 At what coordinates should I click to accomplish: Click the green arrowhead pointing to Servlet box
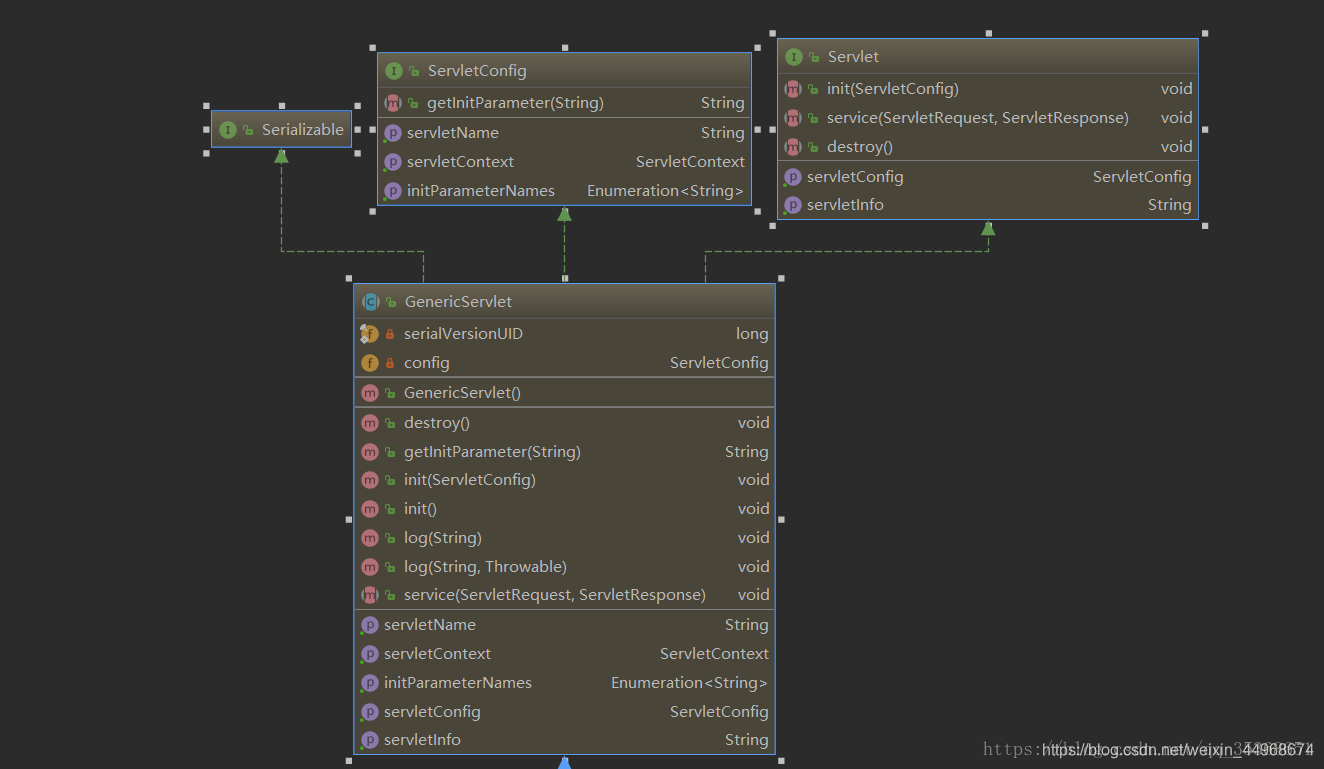point(988,228)
